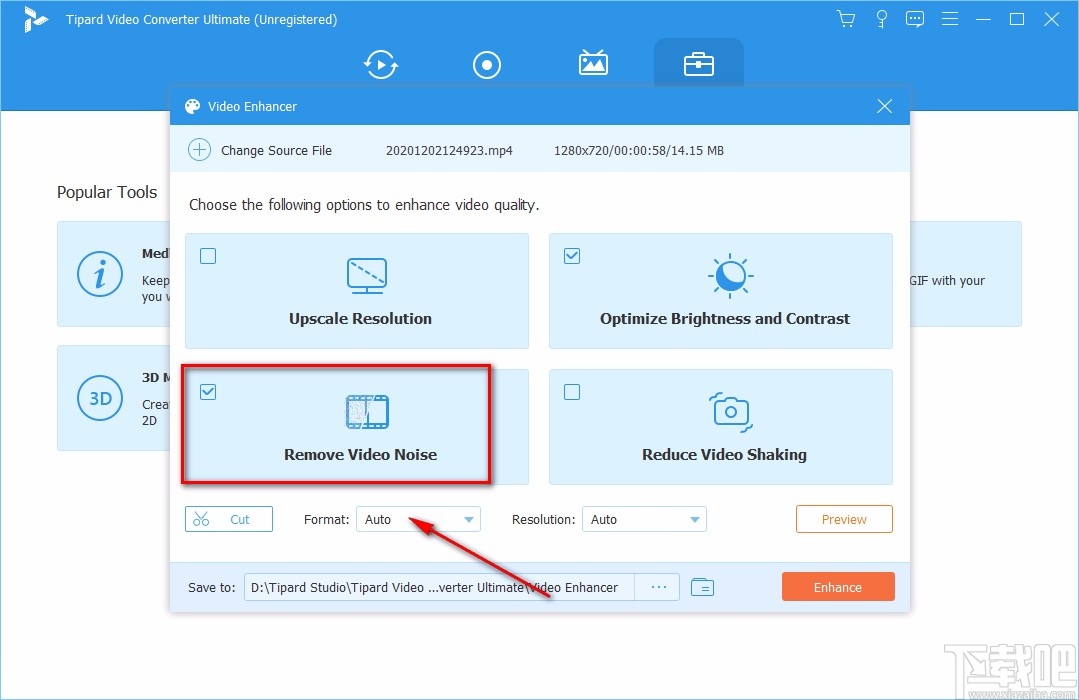Open the hamburger menu icon
The height and width of the screenshot is (700, 1079).
point(950,19)
